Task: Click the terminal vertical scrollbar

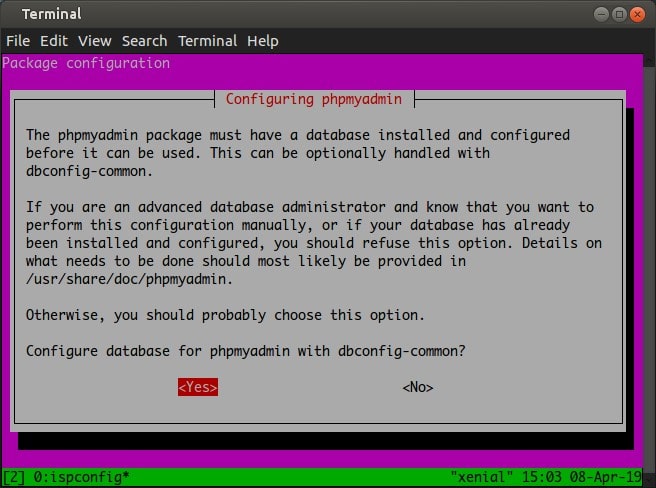Action: point(649,268)
